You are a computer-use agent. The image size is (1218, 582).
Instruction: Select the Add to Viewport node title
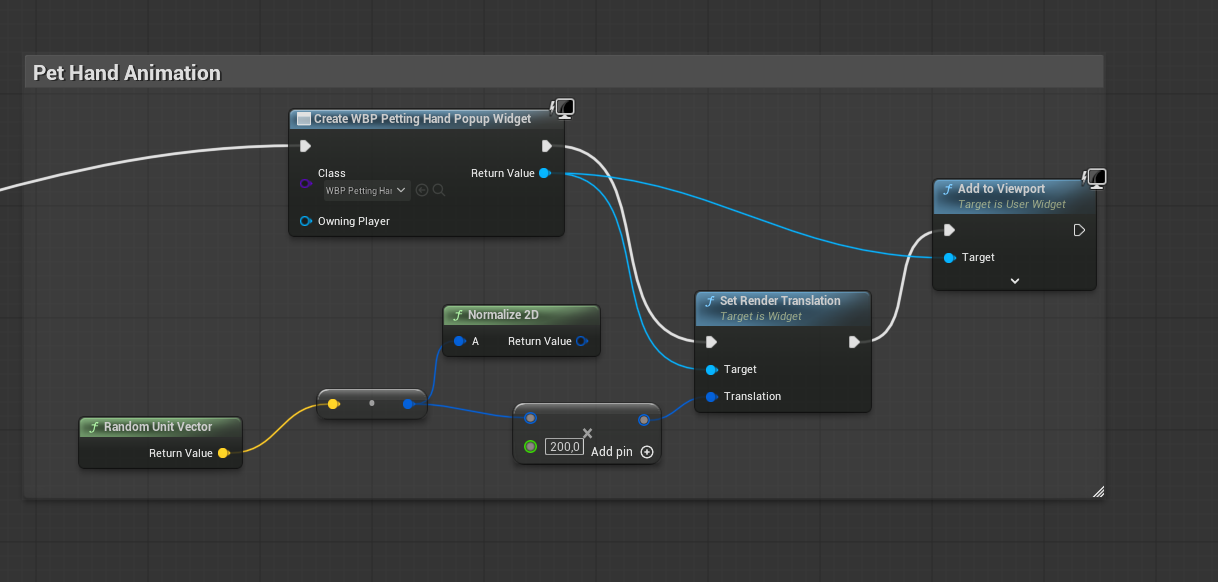[1001, 188]
